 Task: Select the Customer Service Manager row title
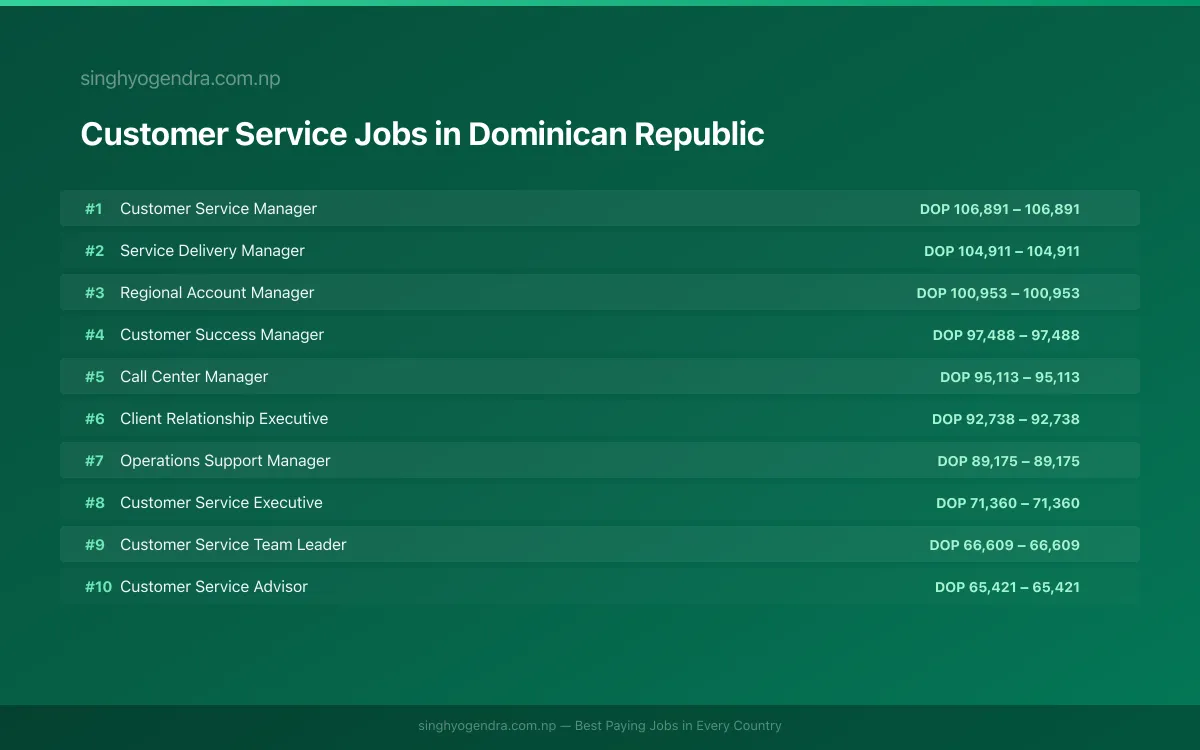(x=218, y=209)
